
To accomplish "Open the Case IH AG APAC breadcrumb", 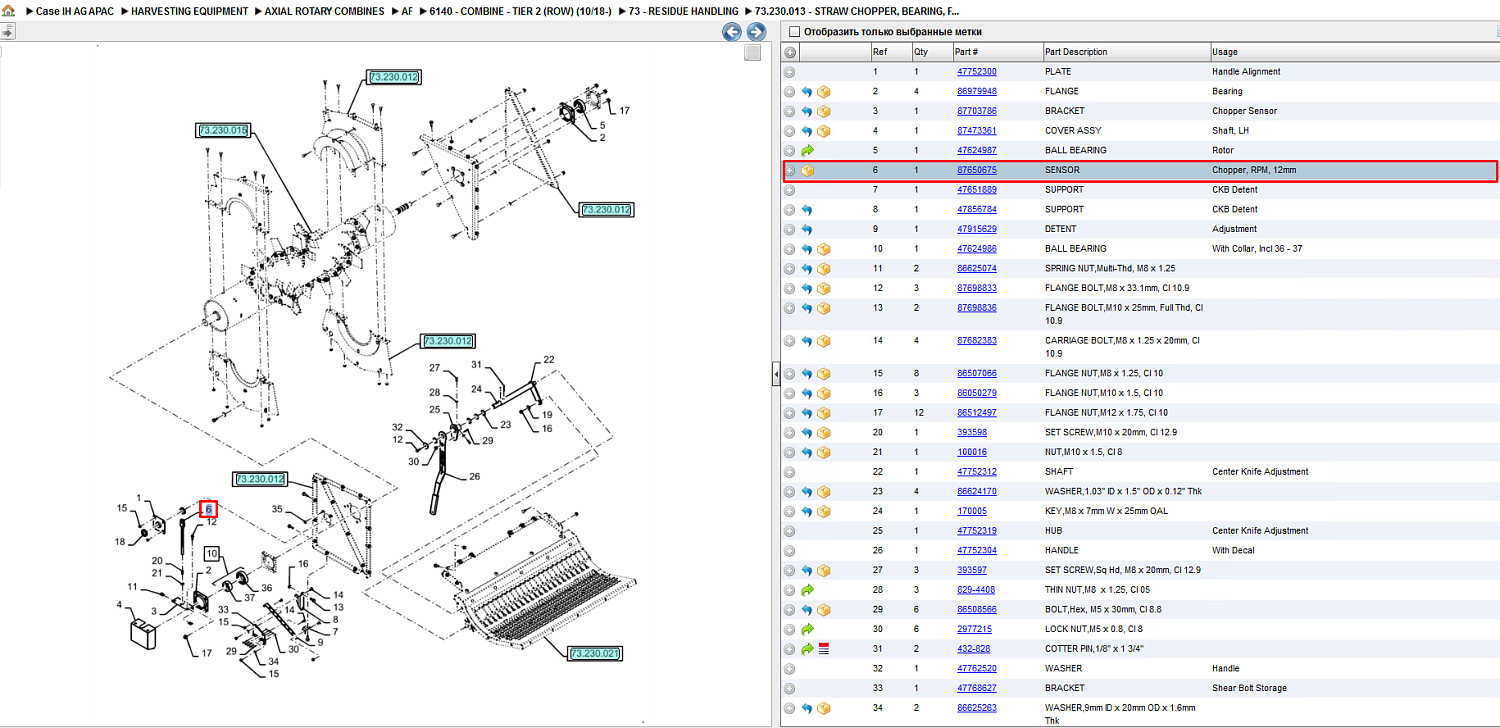I will 75,11.
